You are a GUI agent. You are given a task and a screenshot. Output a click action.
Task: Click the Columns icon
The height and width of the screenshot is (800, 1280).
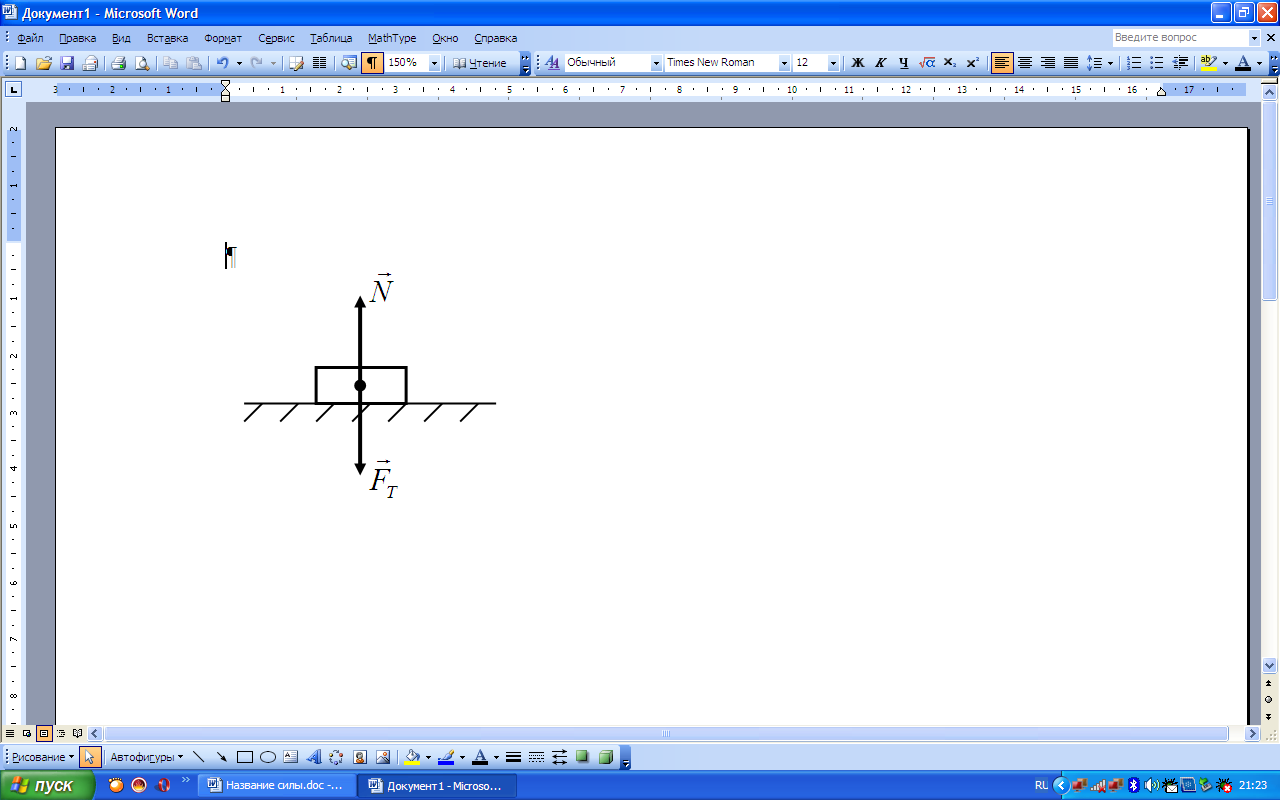pyautogui.click(x=320, y=63)
